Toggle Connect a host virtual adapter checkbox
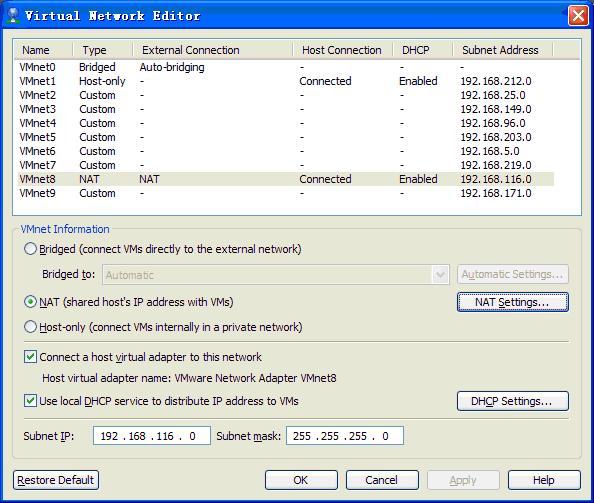This screenshot has height=503, width=594. pos(30,357)
